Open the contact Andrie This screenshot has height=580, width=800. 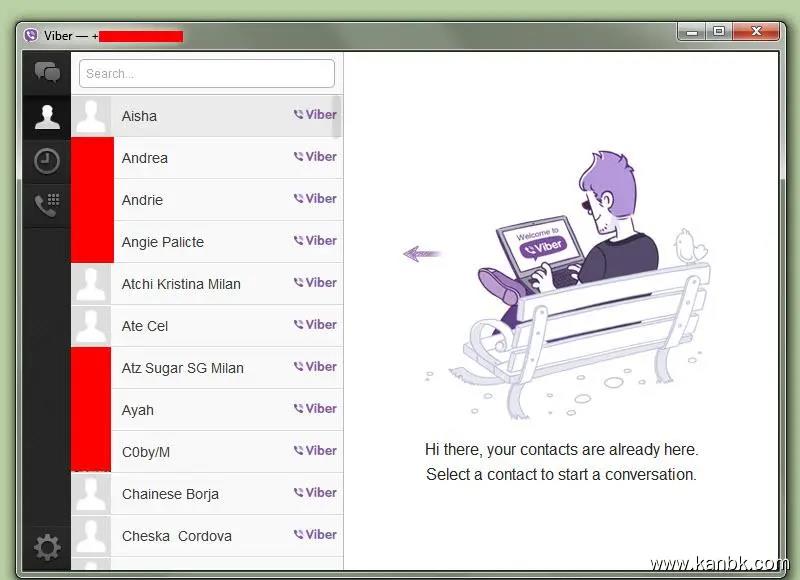[x=142, y=200]
